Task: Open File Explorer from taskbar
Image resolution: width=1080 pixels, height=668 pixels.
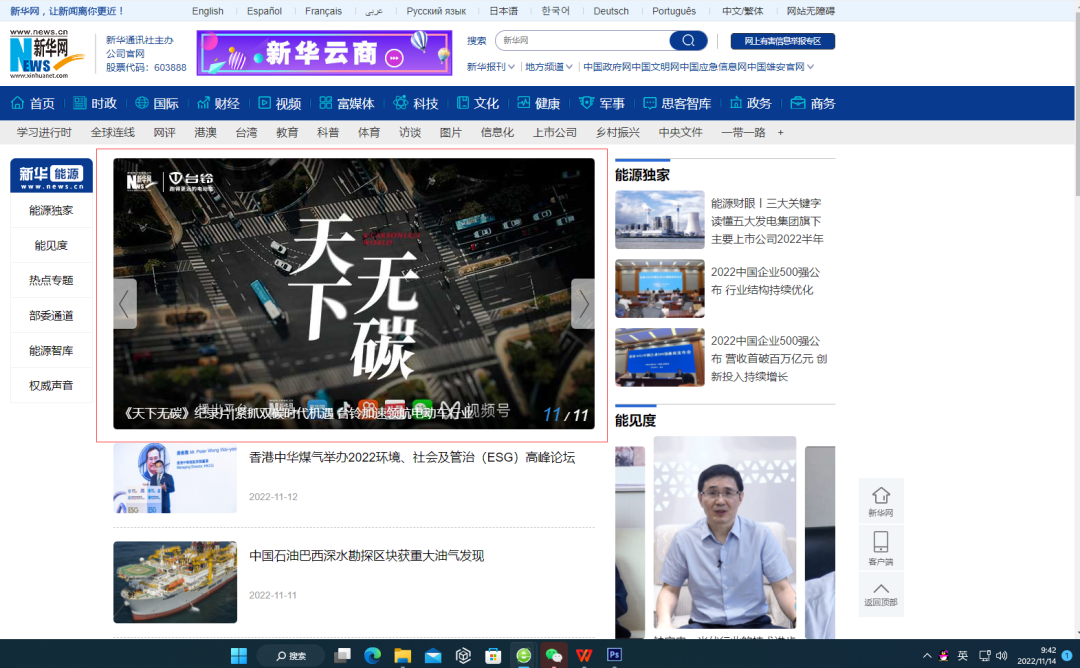Action: pyautogui.click(x=402, y=656)
